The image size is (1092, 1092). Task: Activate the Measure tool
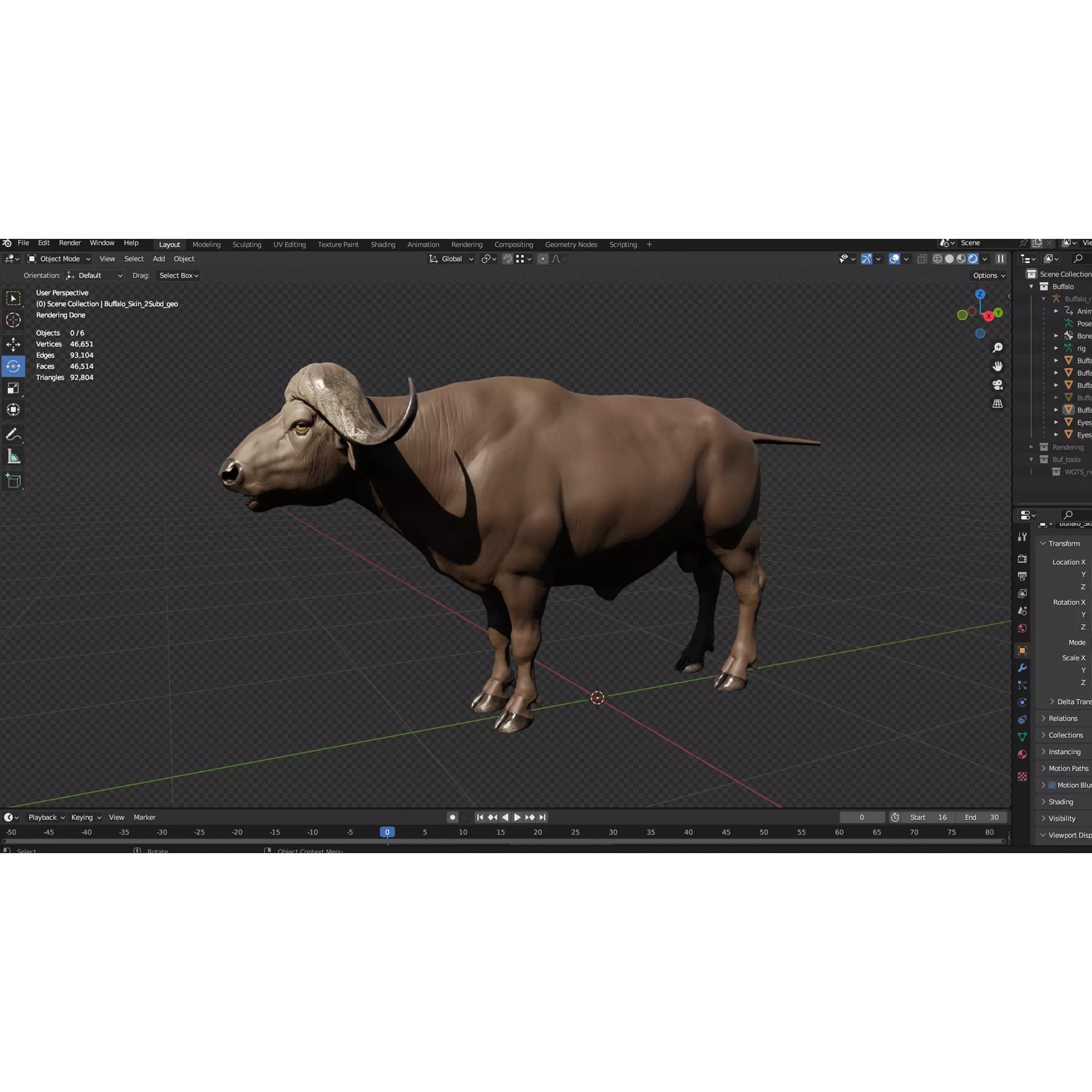coord(13,456)
